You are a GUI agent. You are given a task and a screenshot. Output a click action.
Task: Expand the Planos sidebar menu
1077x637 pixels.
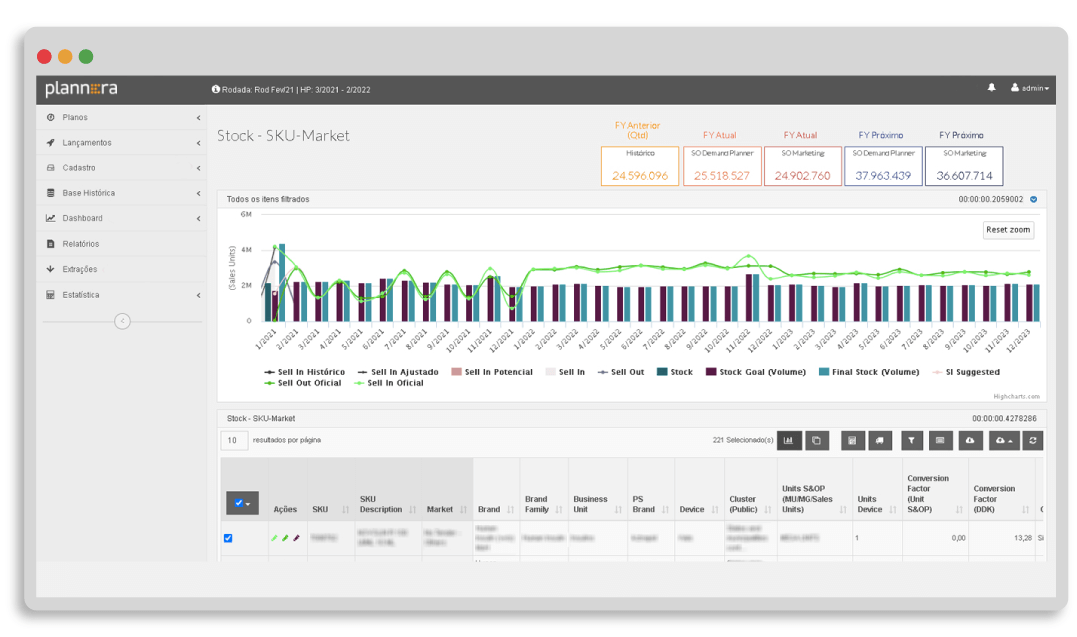(122, 118)
